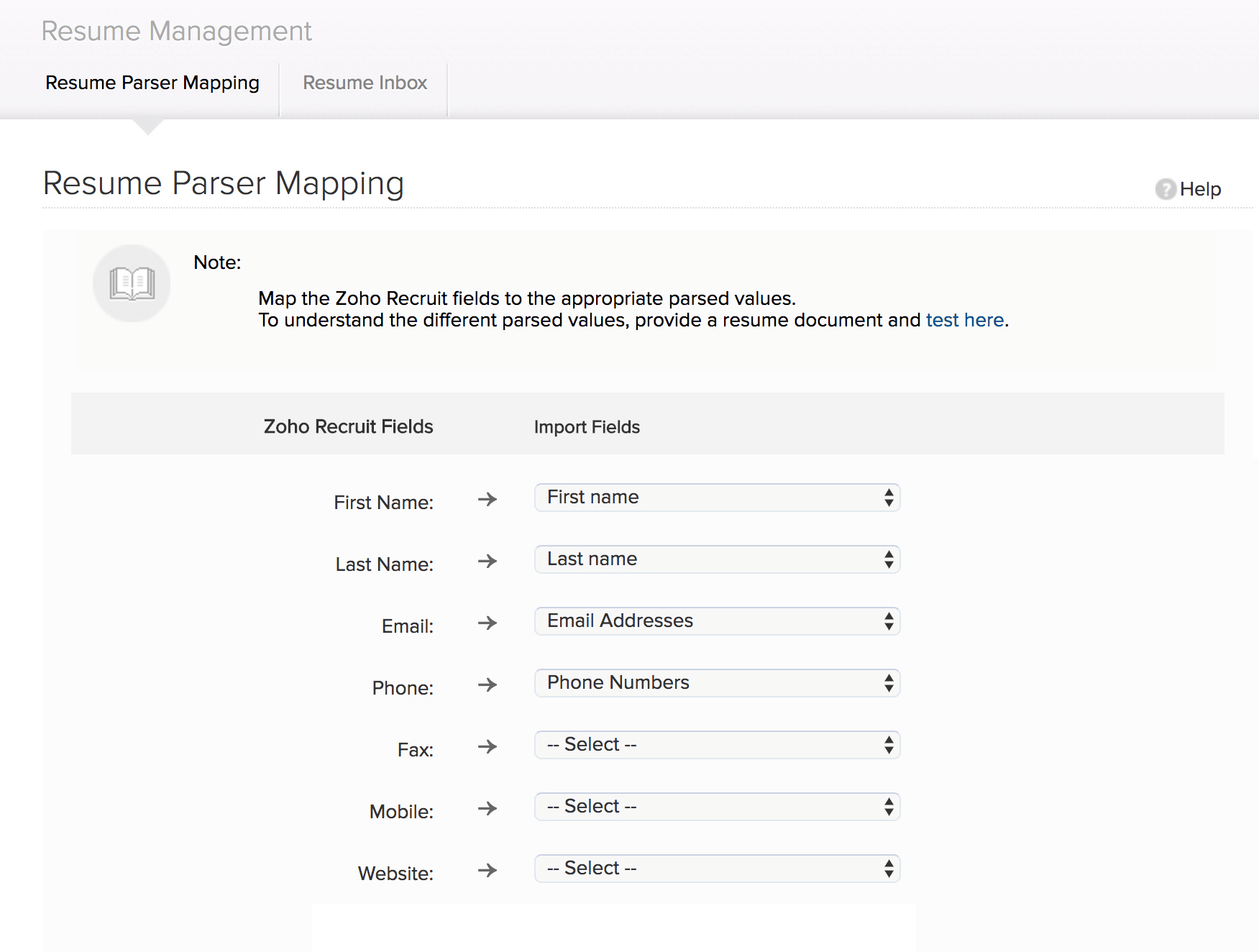
Task: Click the 'Zoho Recruit Fields' column header
Action: 349,426
